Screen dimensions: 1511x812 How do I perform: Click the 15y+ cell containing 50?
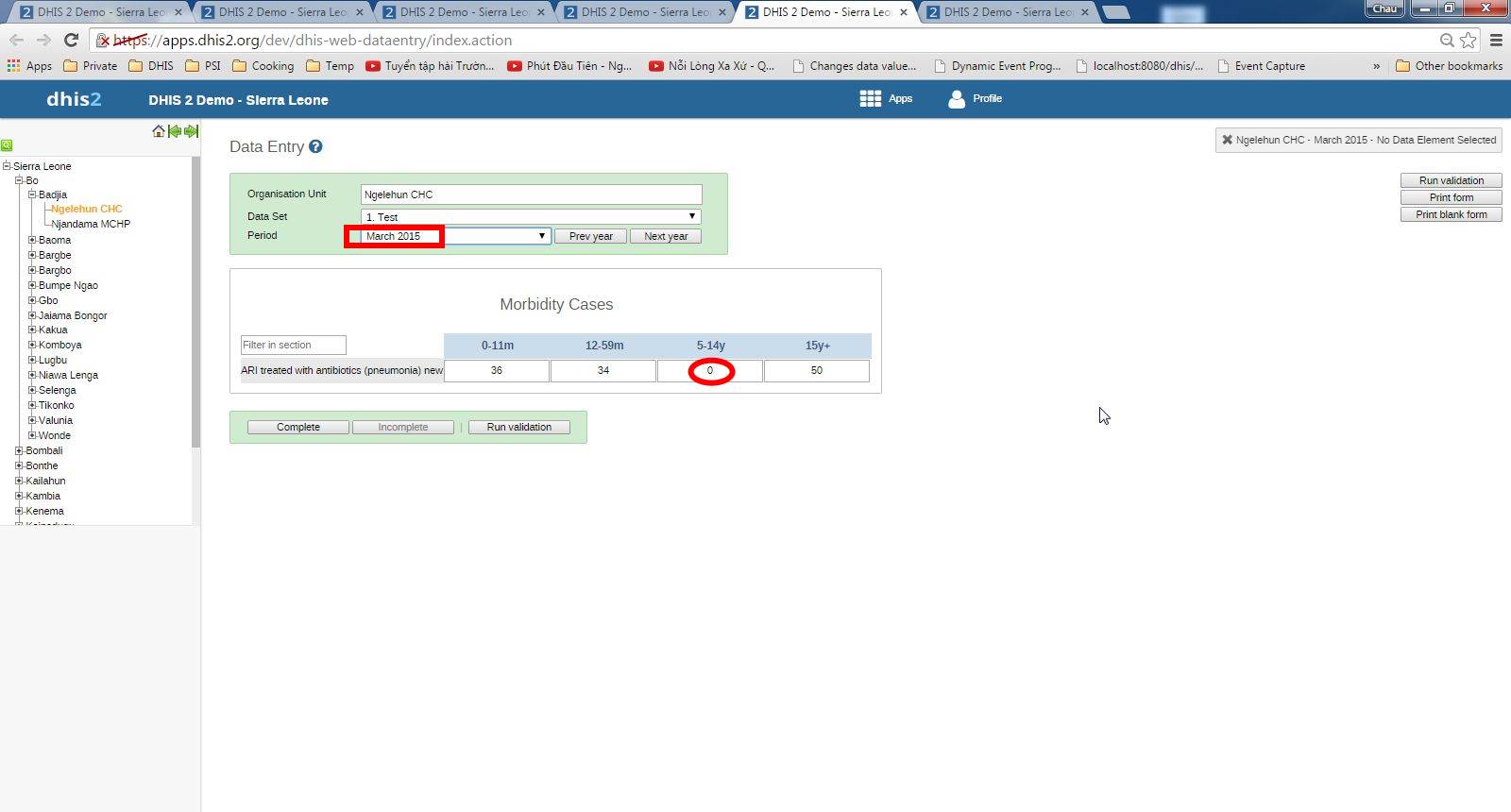point(817,370)
